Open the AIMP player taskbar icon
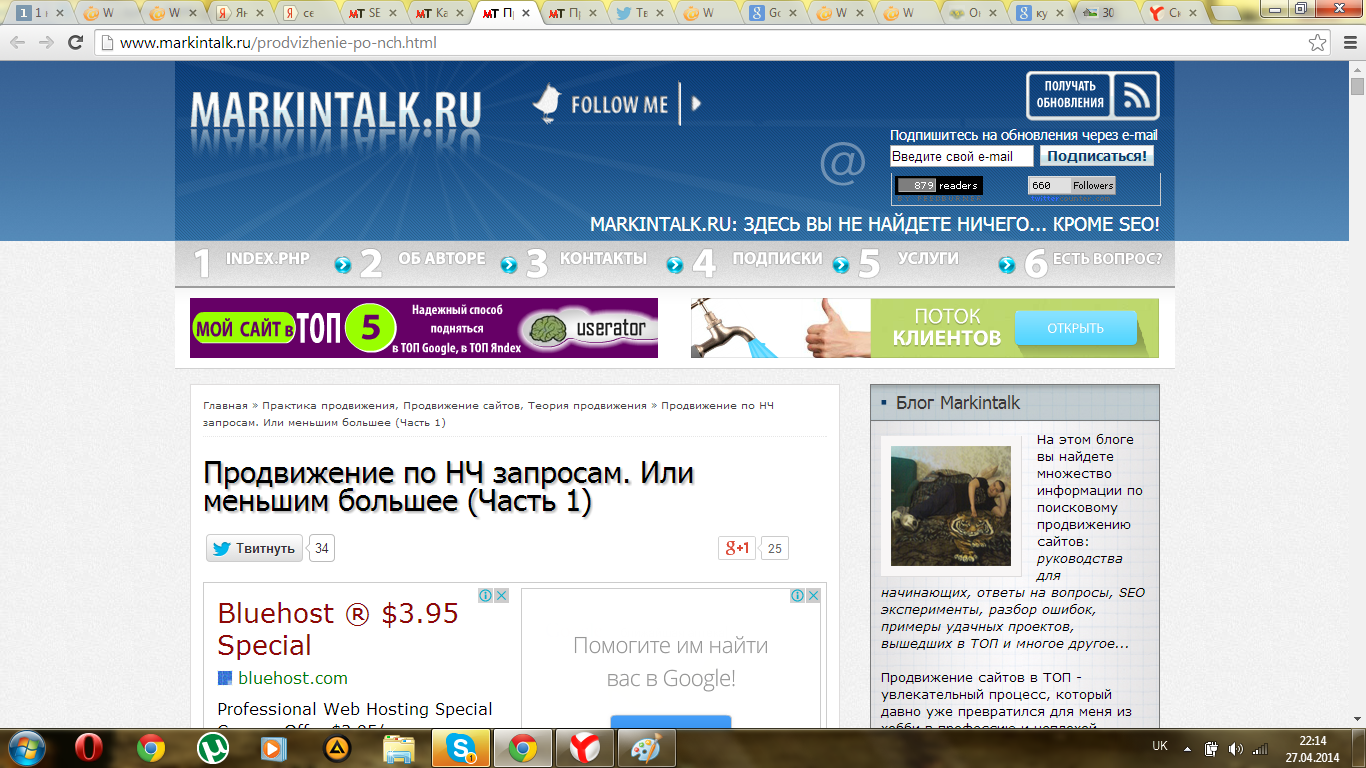 coord(337,747)
